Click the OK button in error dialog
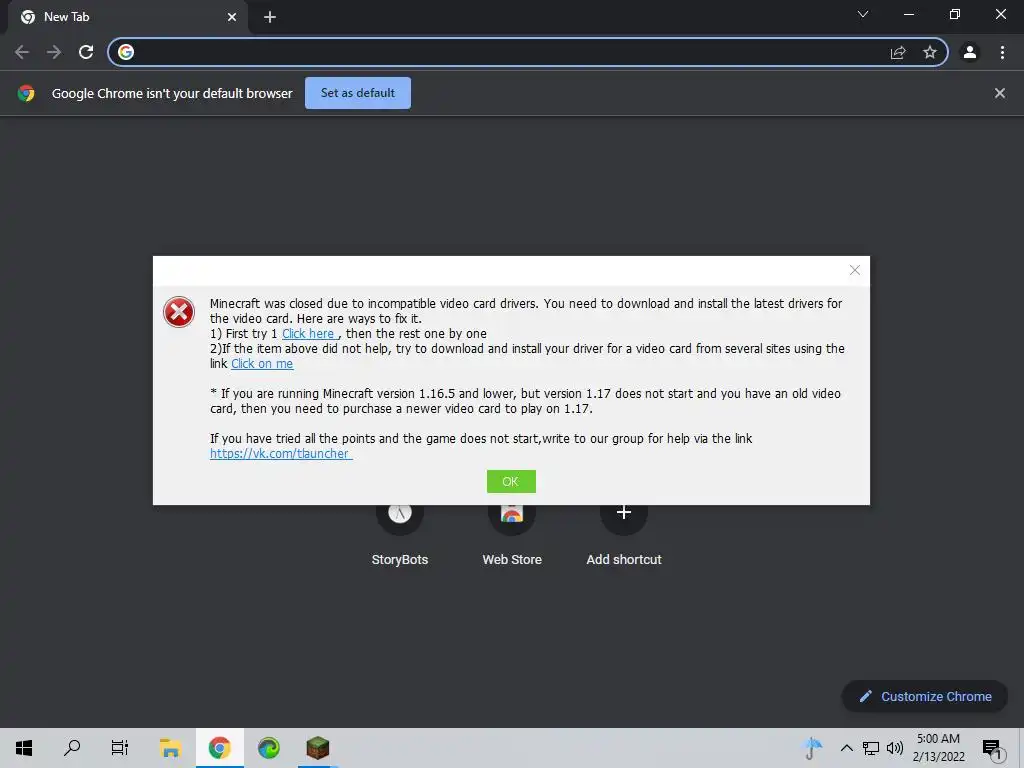The image size is (1024, 768). coord(511,481)
